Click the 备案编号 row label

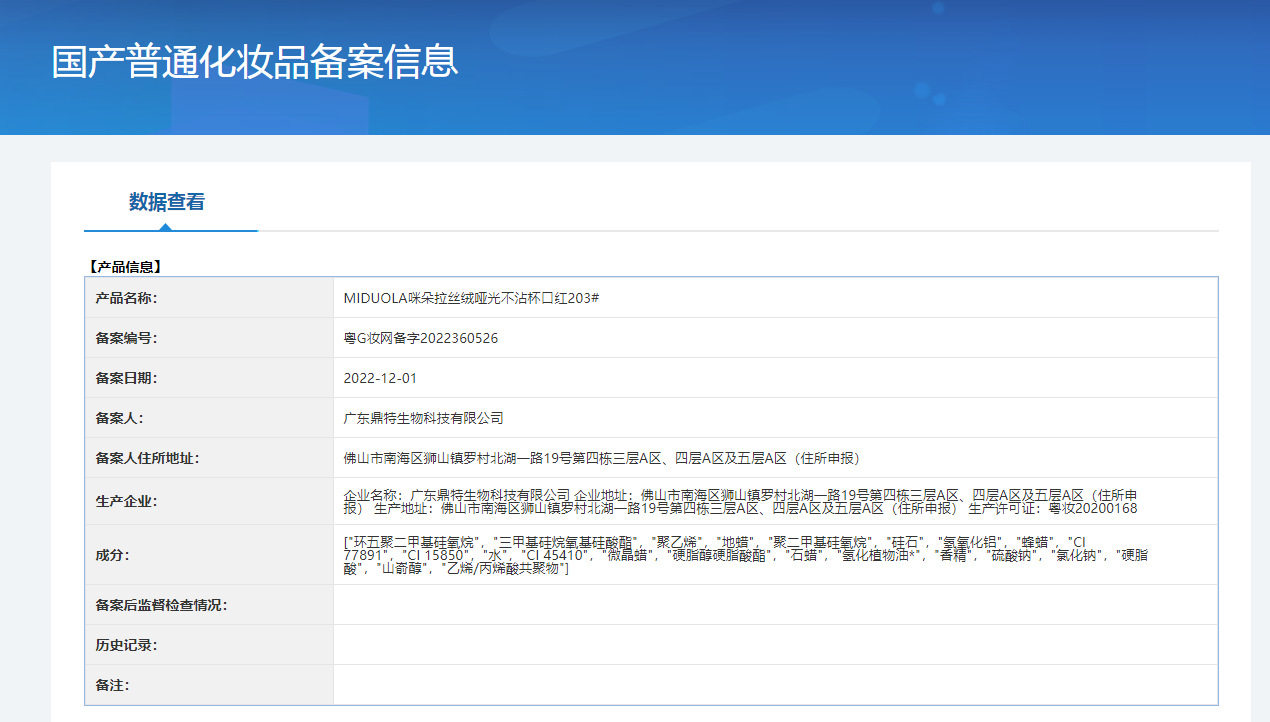pyautogui.click(x=126, y=338)
